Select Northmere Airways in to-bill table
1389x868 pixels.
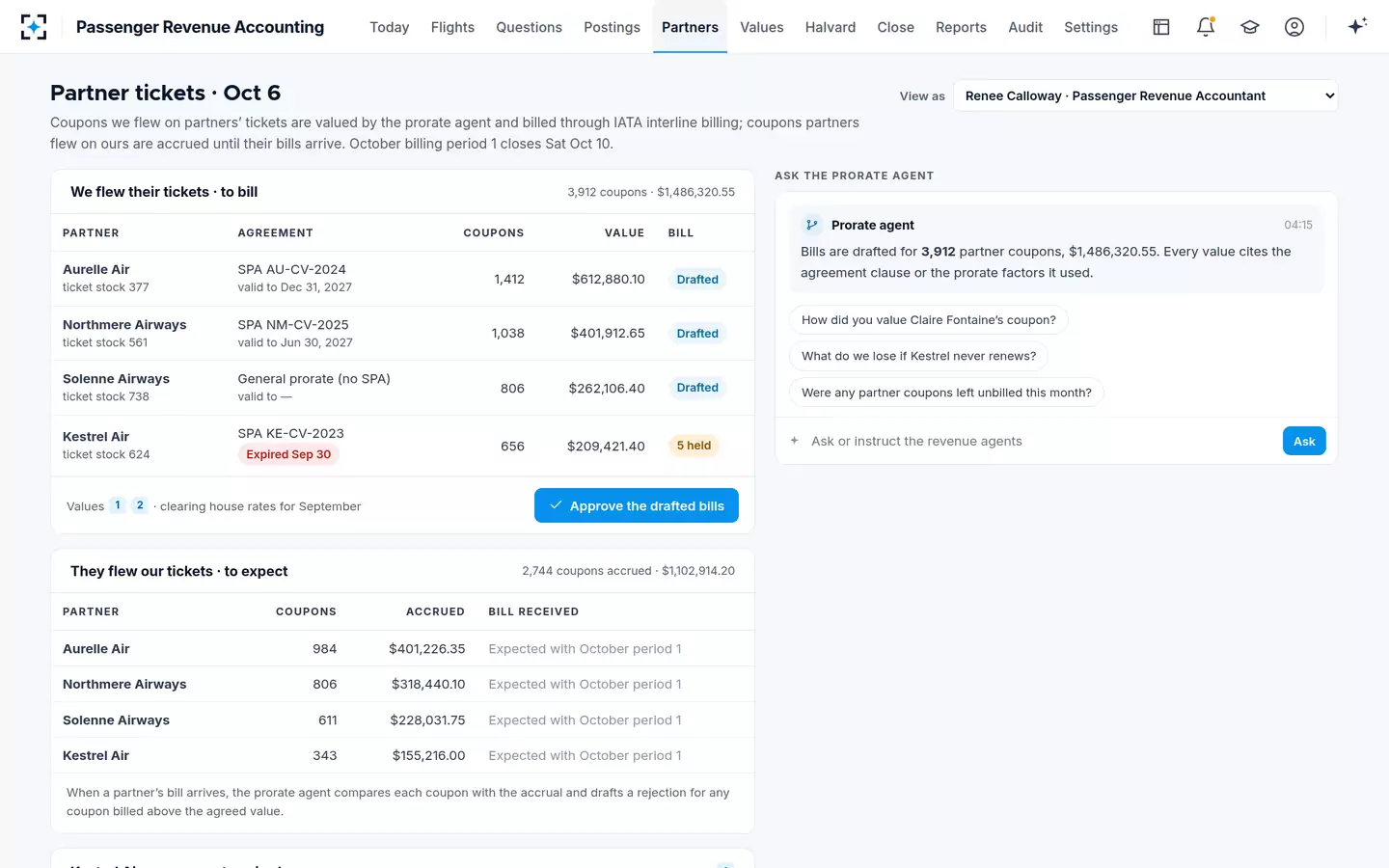tap(124, 325)
